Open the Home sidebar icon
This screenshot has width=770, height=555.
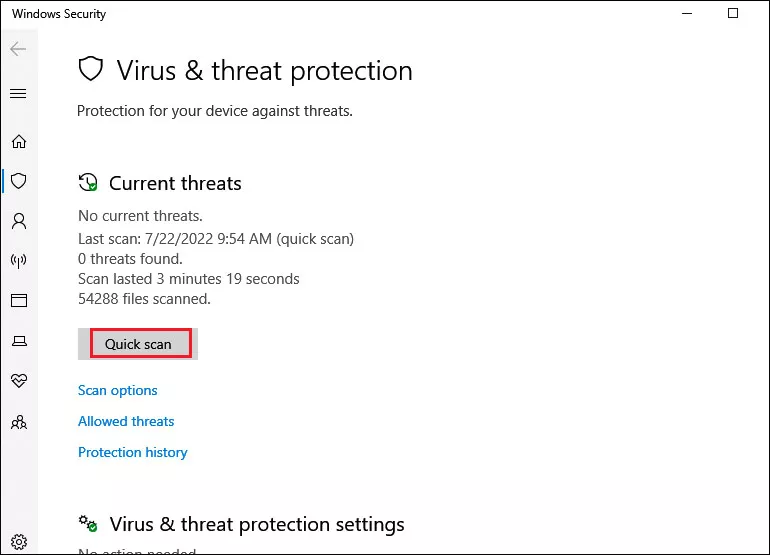click(19, 141)
